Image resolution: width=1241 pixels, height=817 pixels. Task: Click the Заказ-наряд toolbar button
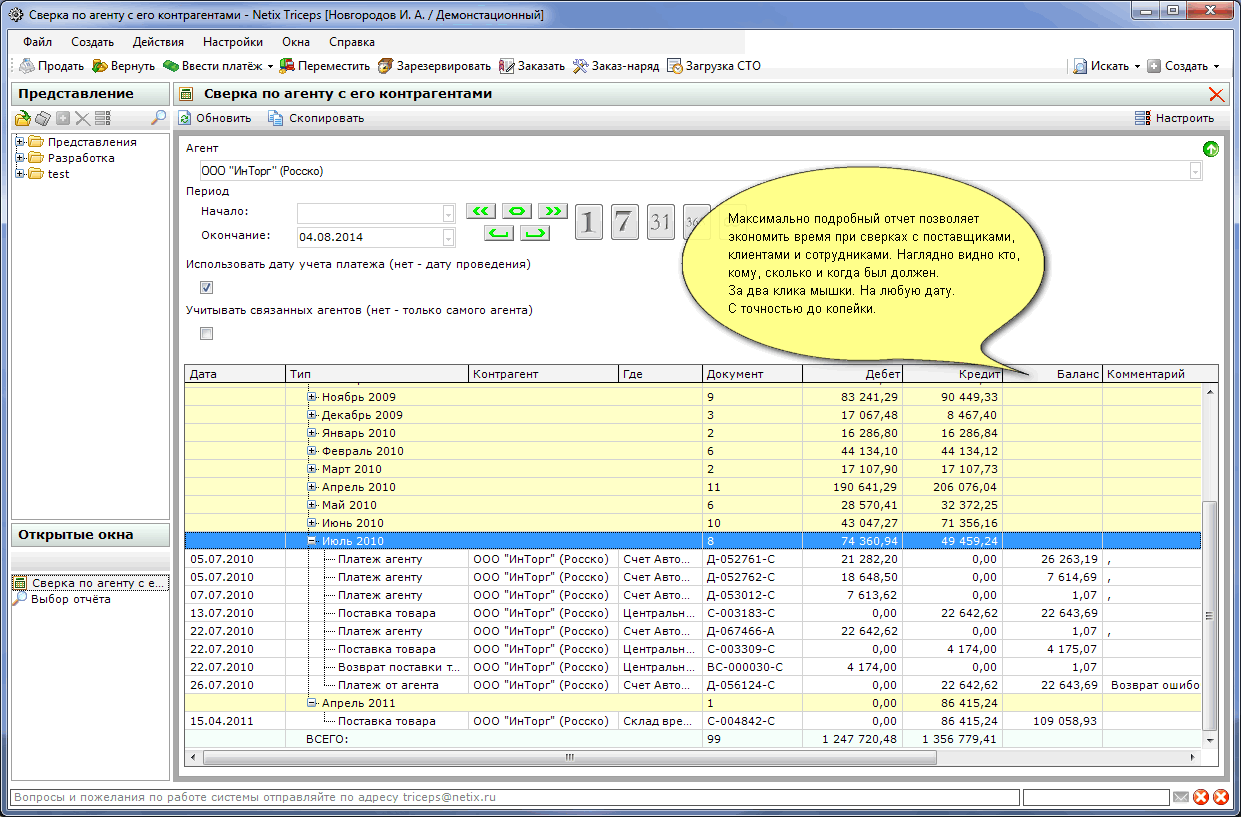click(x=616, y=66)
